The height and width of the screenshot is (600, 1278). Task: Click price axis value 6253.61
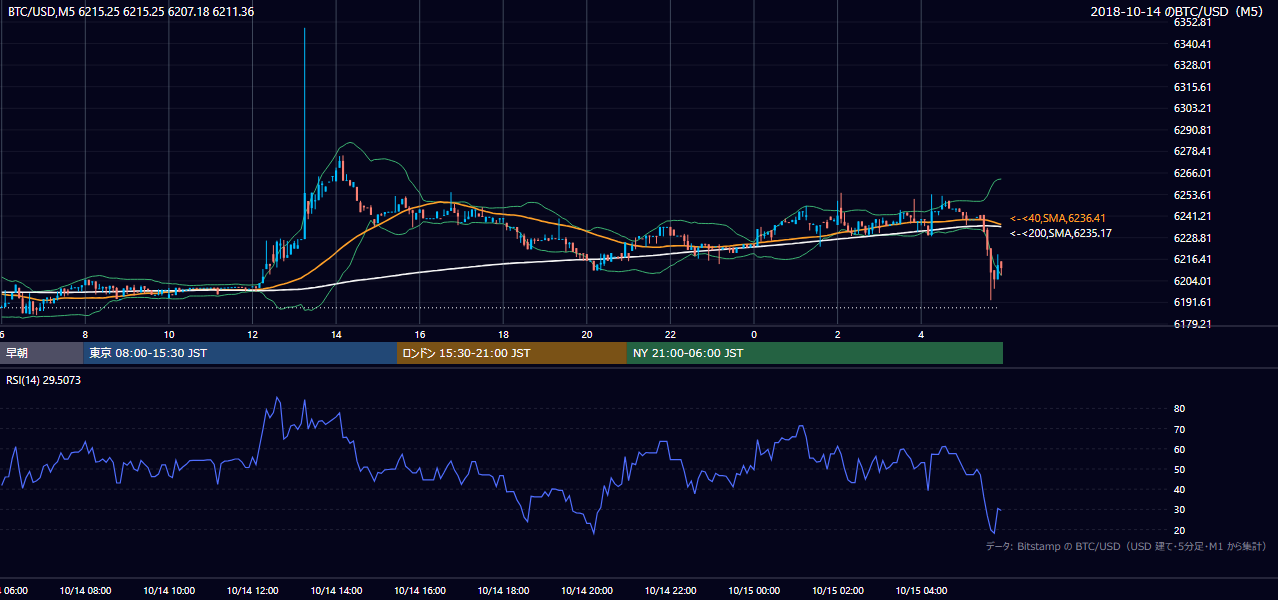pyautogui.click(x=1193, y=195)
